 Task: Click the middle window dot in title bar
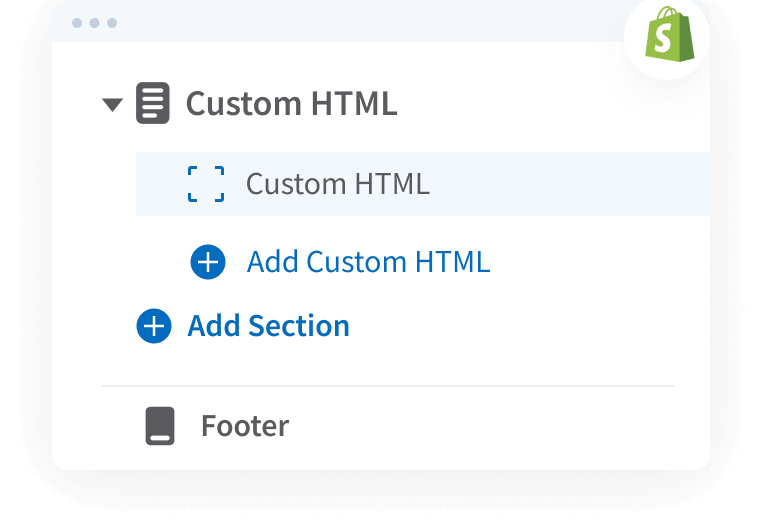pyautogui.click(x=94, y=22)
